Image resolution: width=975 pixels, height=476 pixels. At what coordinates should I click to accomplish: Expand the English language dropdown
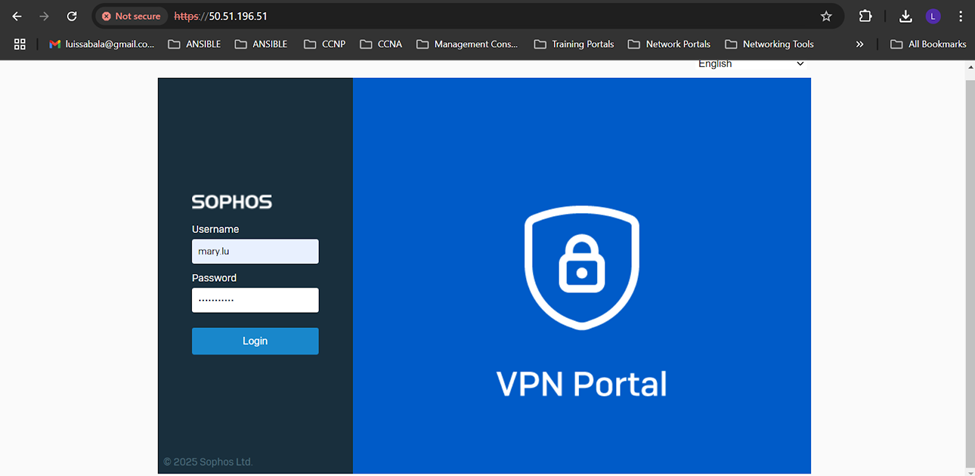[751, 64]
